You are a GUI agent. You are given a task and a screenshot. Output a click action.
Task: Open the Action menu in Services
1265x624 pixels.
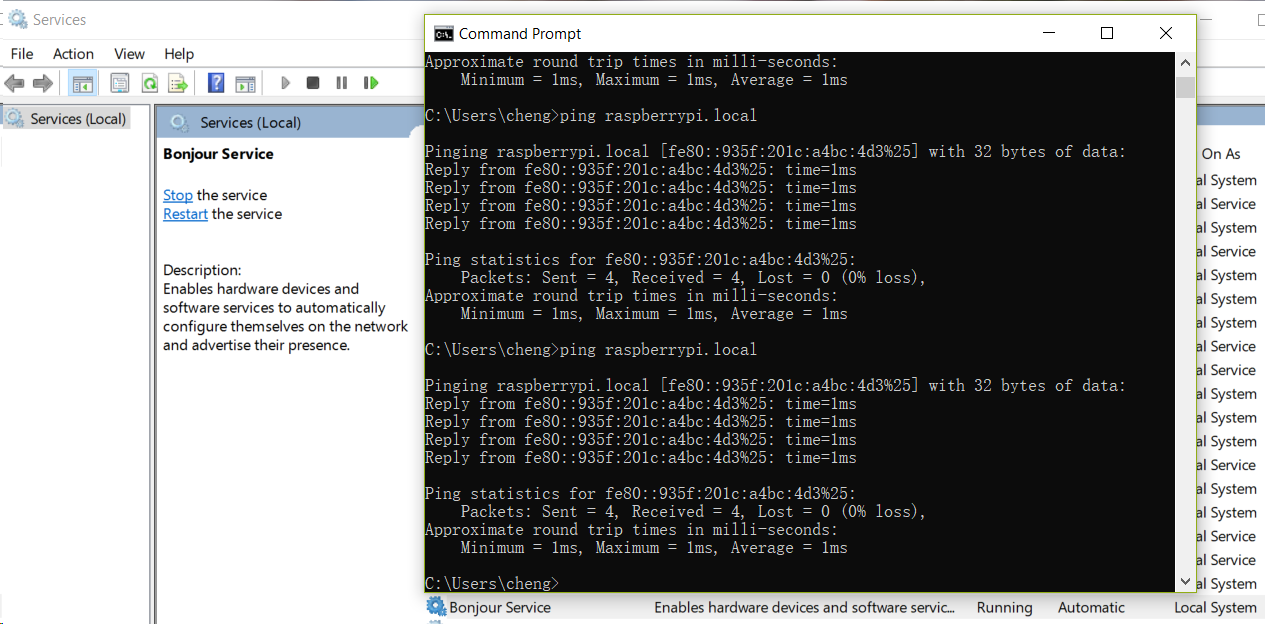click(x=73, y=54)
